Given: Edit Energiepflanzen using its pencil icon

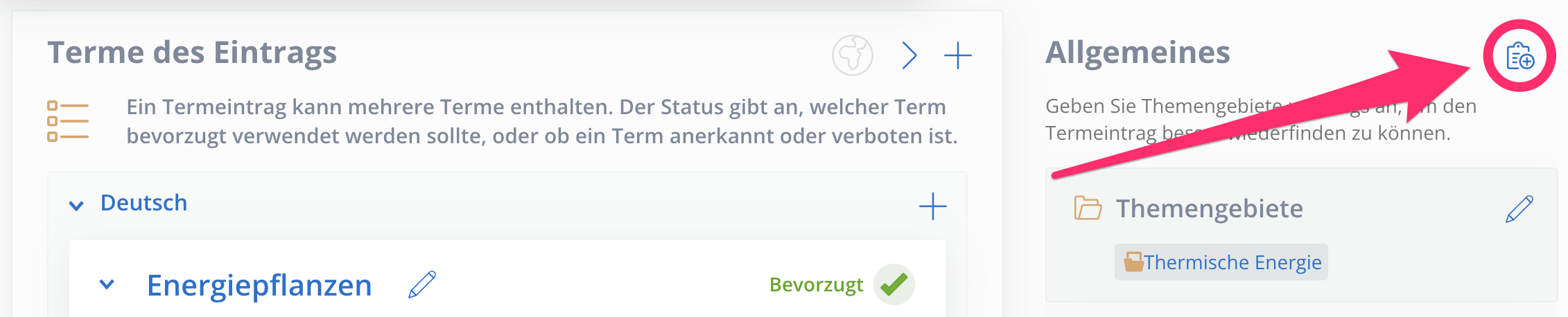Looking at the screenshot, I should 422,284.
